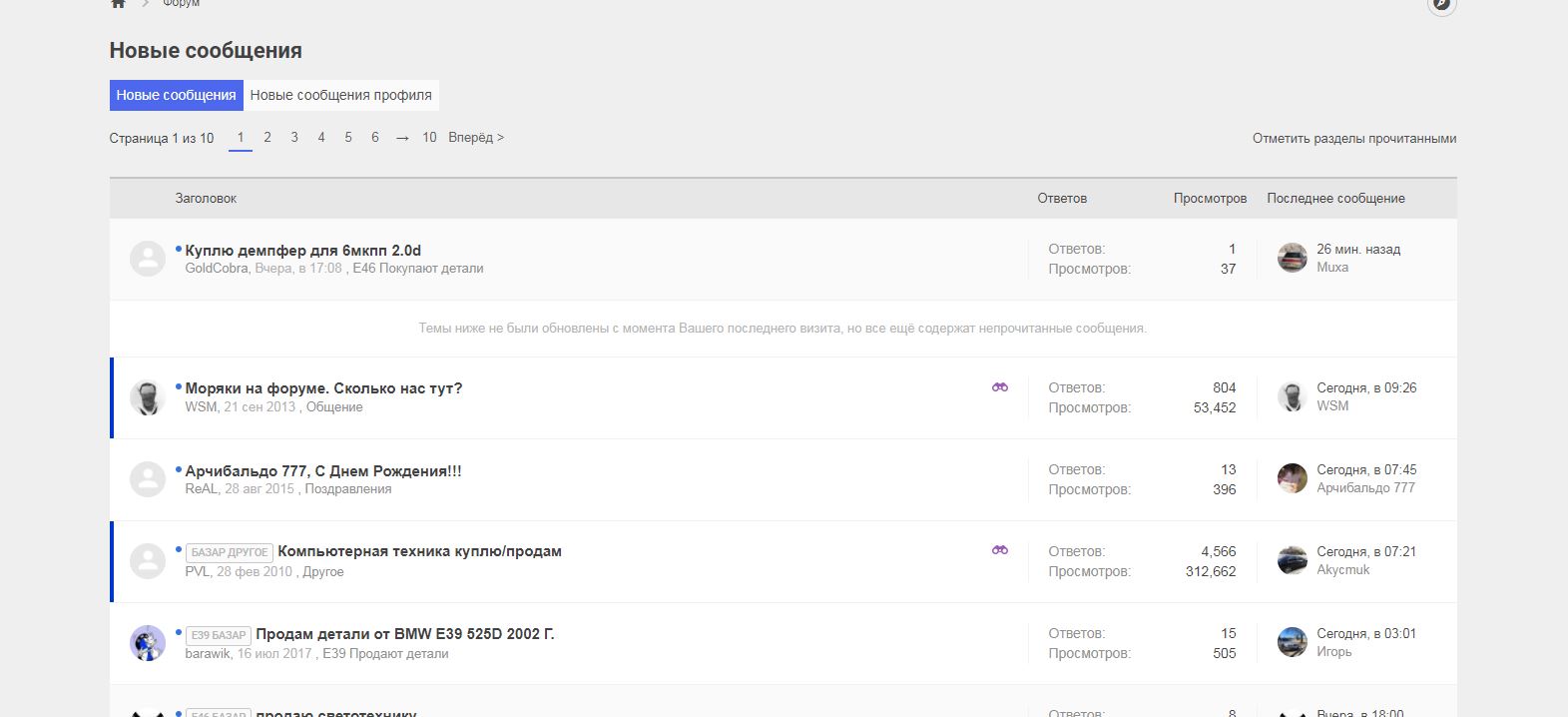
Task: Click the home icon in breadcrumb
Action: coord(118,4)
